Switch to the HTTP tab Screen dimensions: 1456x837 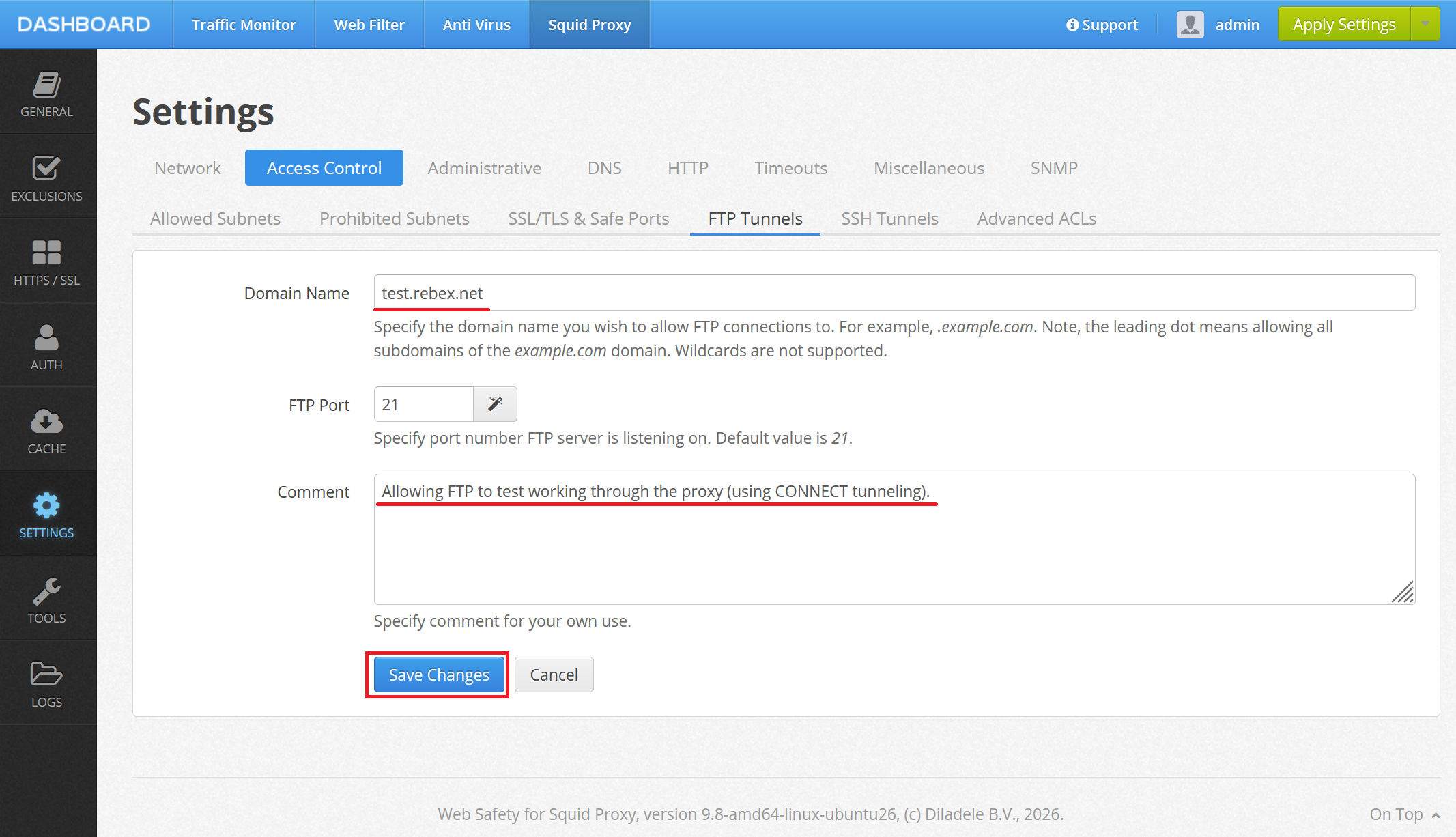point(688,168)
